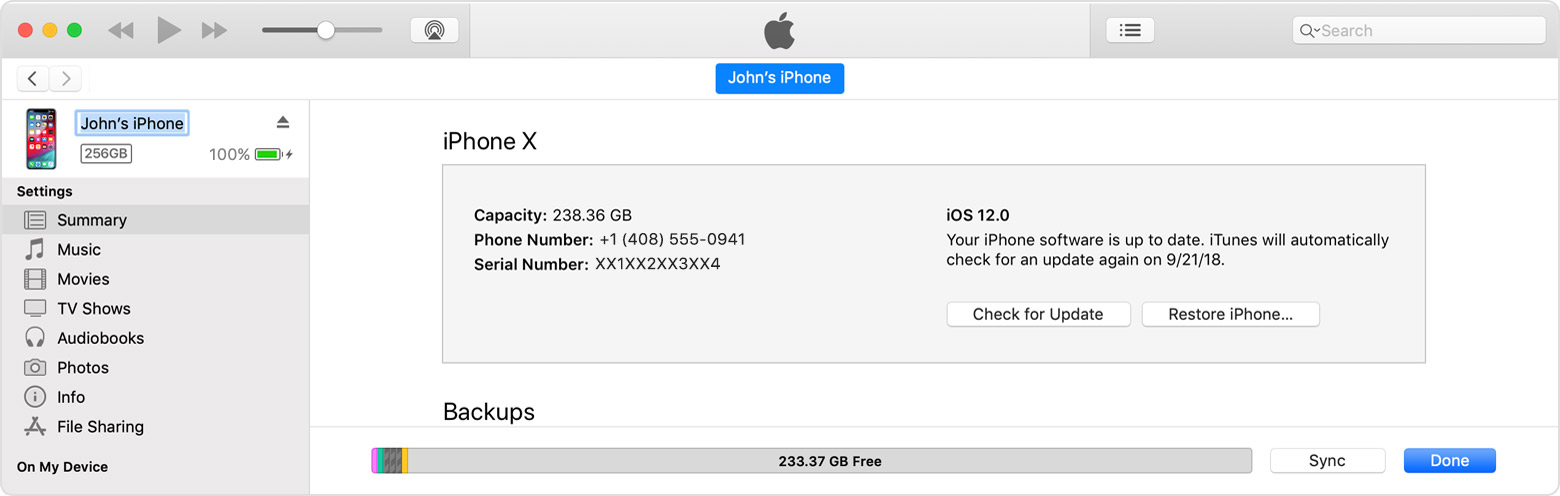The height and width of the screenshot is (496, 1560).
Task: Open the Up Next list button
Action: [1130, 30]
